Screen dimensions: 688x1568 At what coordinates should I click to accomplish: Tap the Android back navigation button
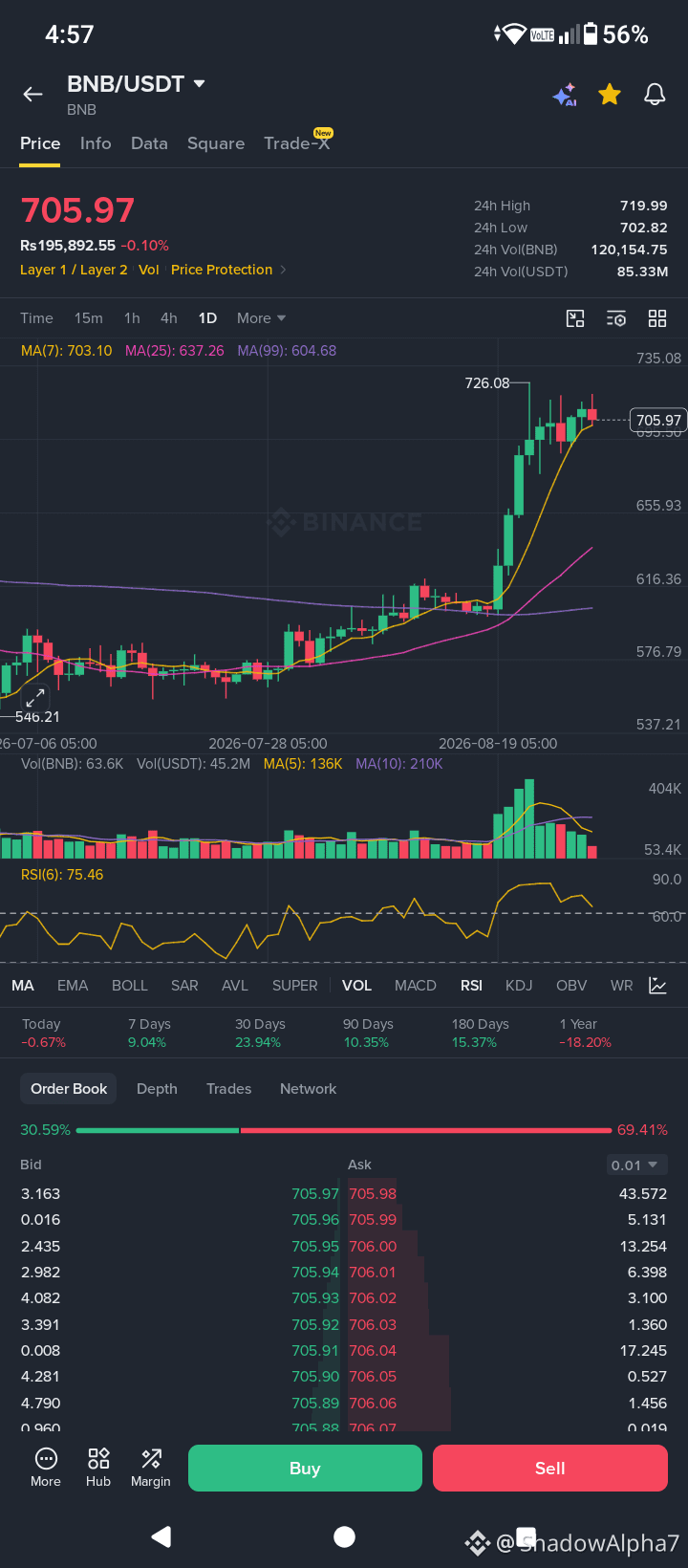point(161,1536)
